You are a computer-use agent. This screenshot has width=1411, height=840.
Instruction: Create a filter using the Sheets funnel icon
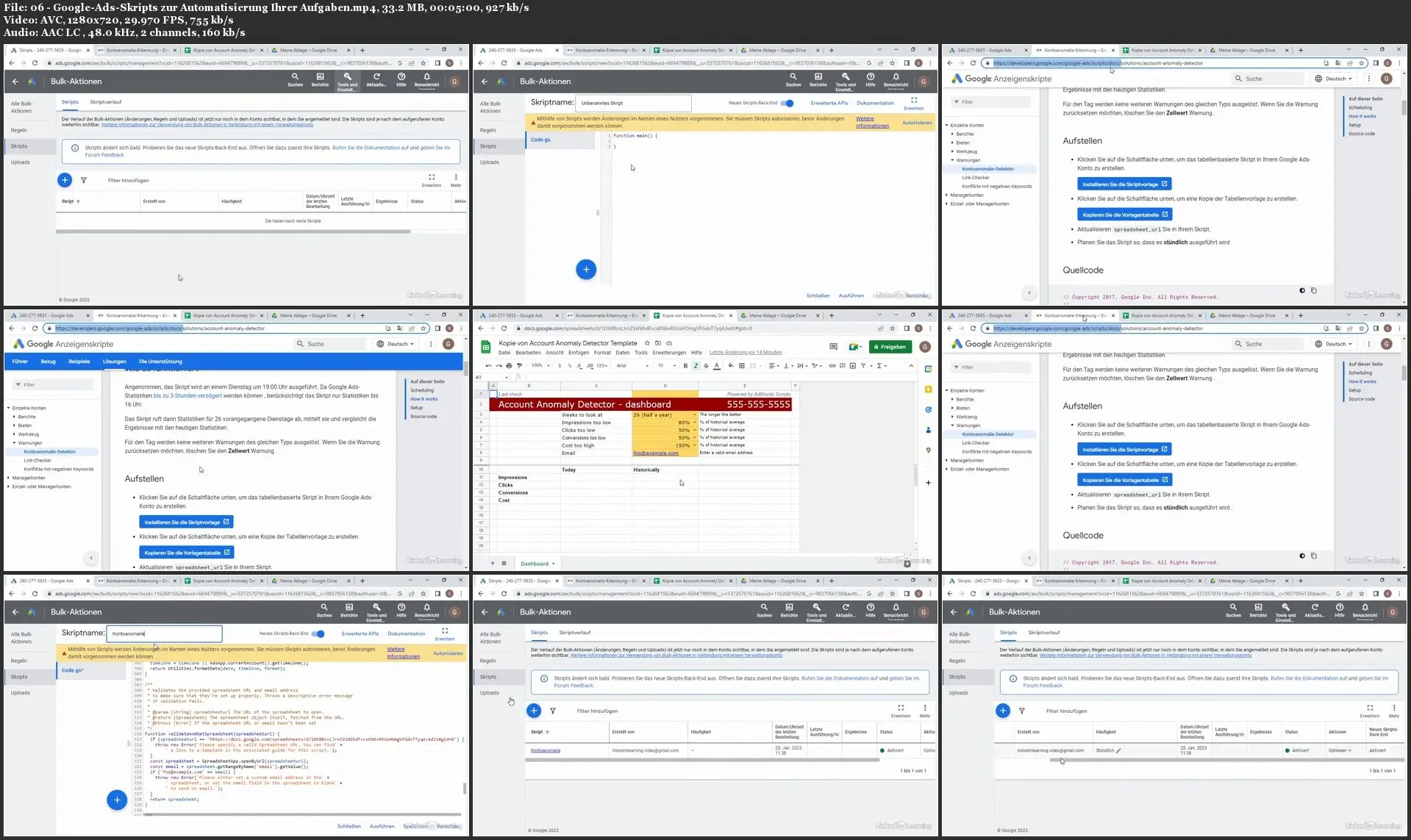click(863, 365)
